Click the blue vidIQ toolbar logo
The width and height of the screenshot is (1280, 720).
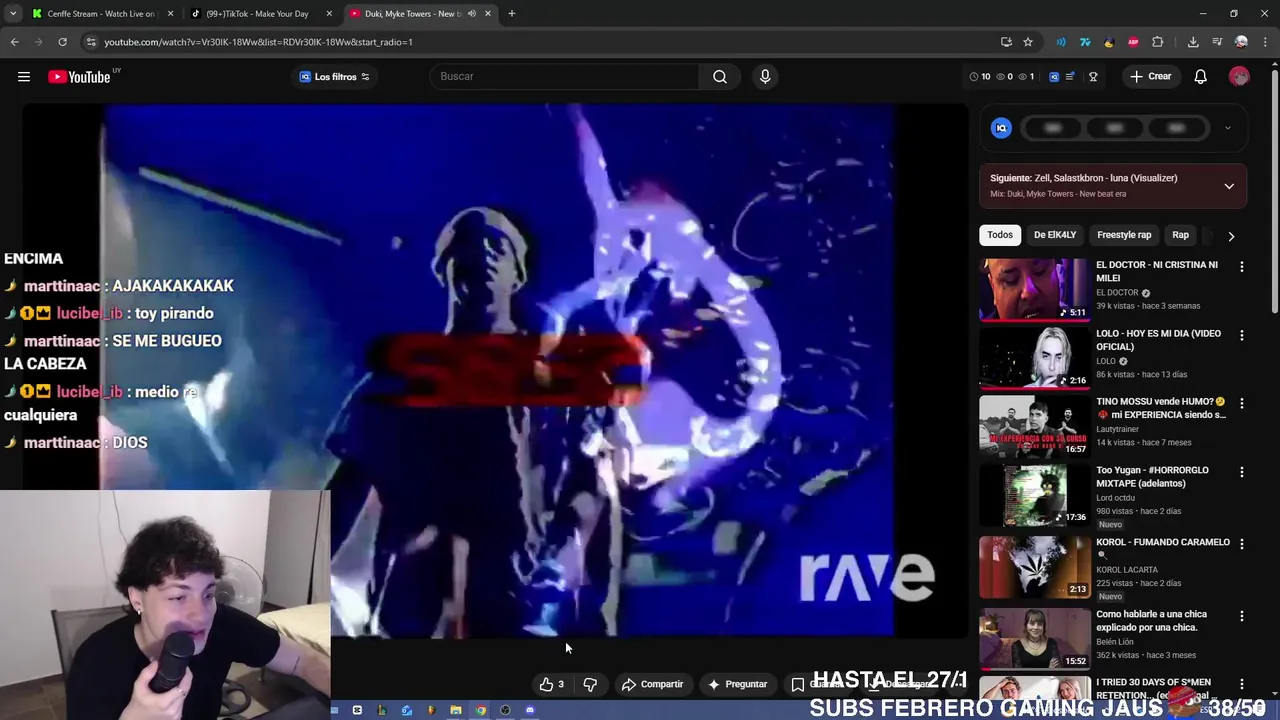pos(1054,77)
